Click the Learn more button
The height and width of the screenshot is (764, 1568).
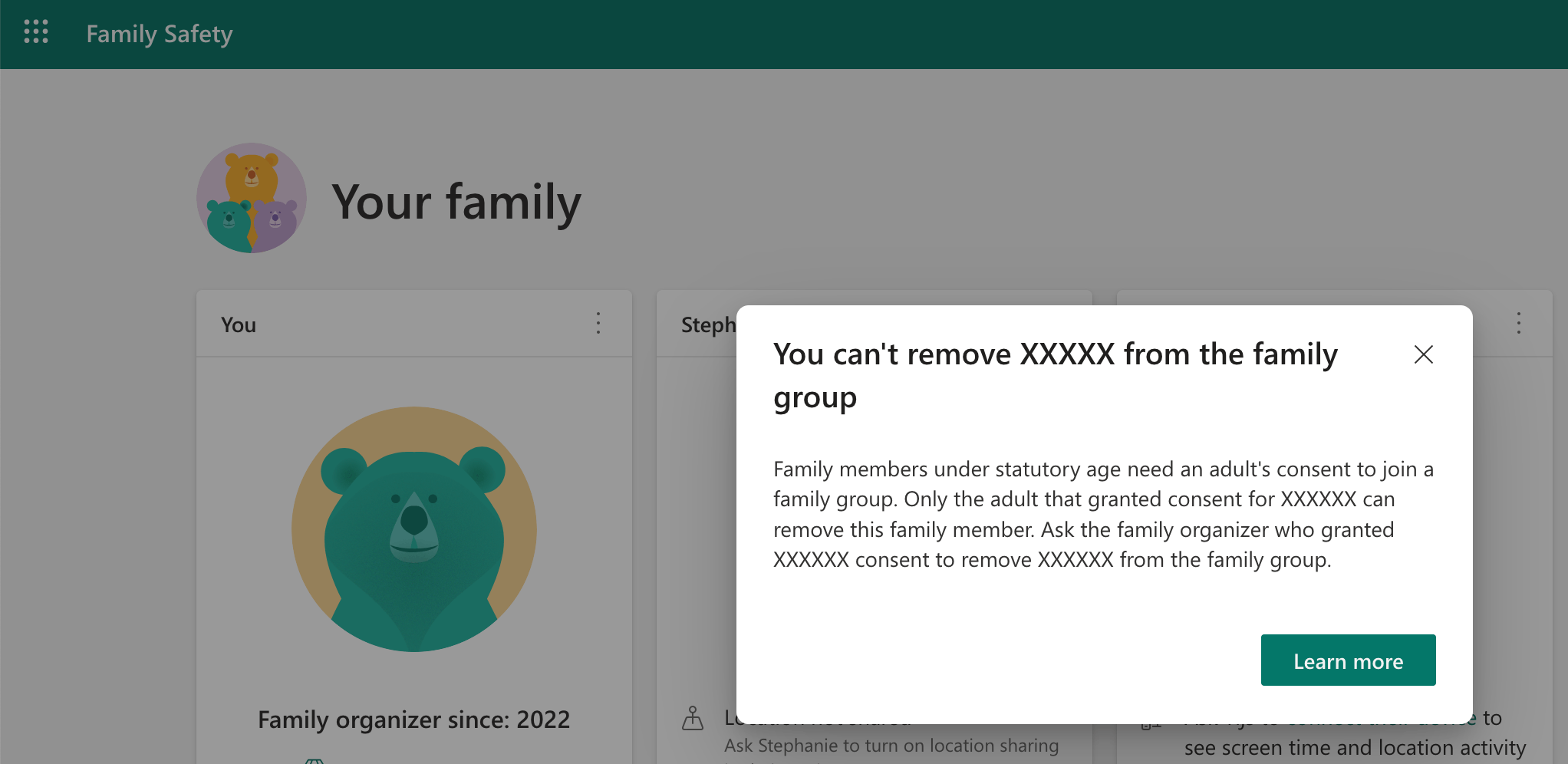click(x=1348, y=660)
